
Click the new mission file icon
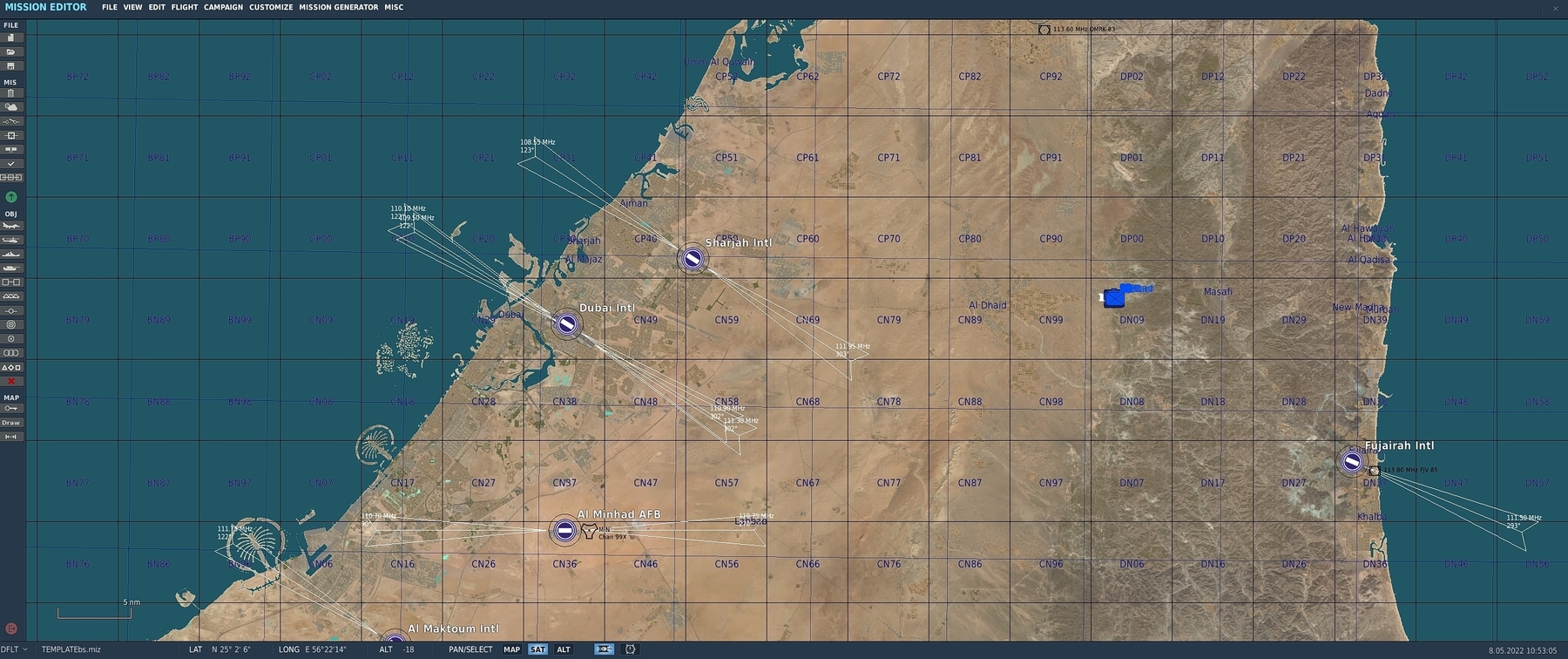(11, 37)
